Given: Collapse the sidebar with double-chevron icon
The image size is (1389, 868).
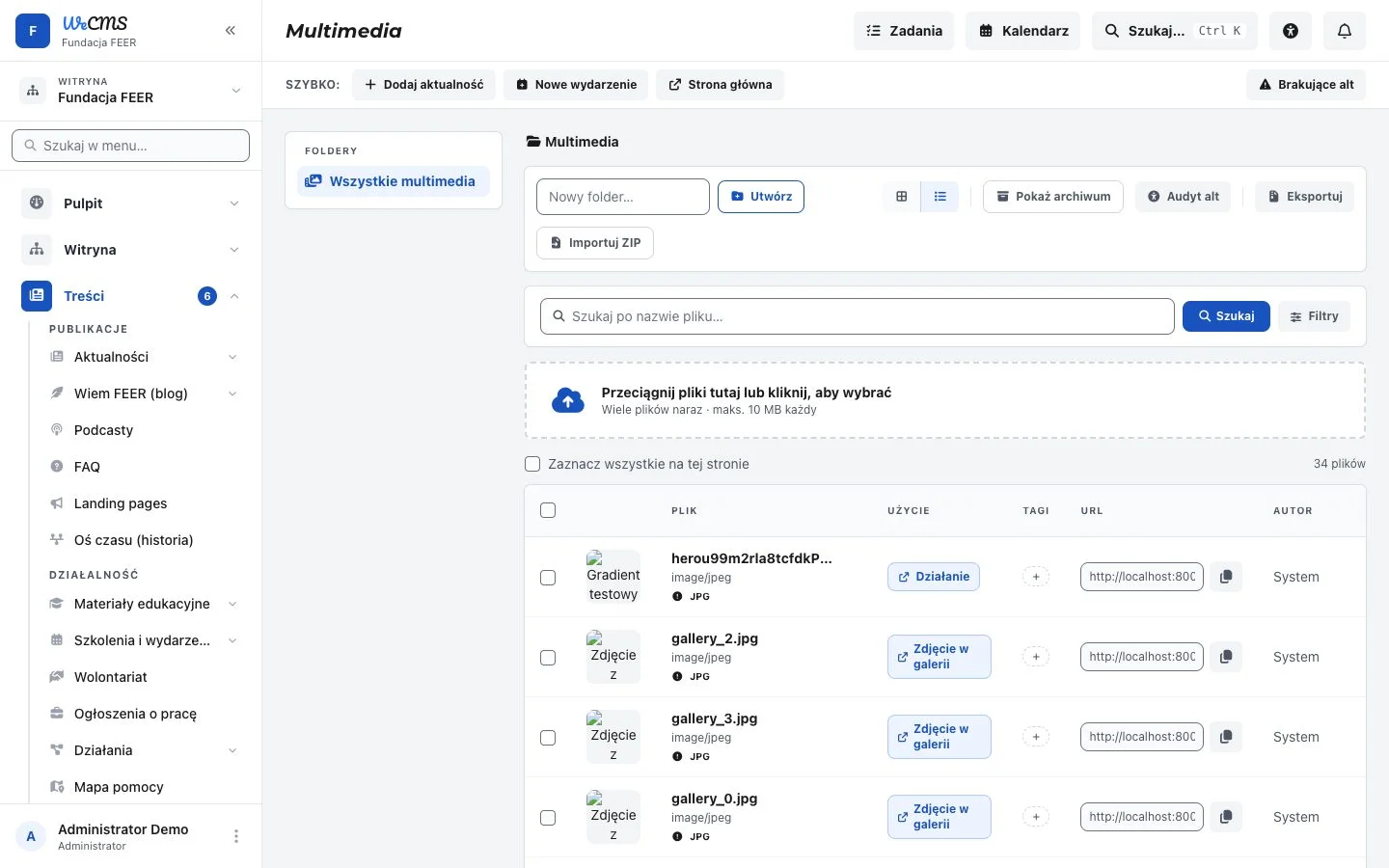Looking at the screenshot, I should pyautogui.click(x=231, y=31).
